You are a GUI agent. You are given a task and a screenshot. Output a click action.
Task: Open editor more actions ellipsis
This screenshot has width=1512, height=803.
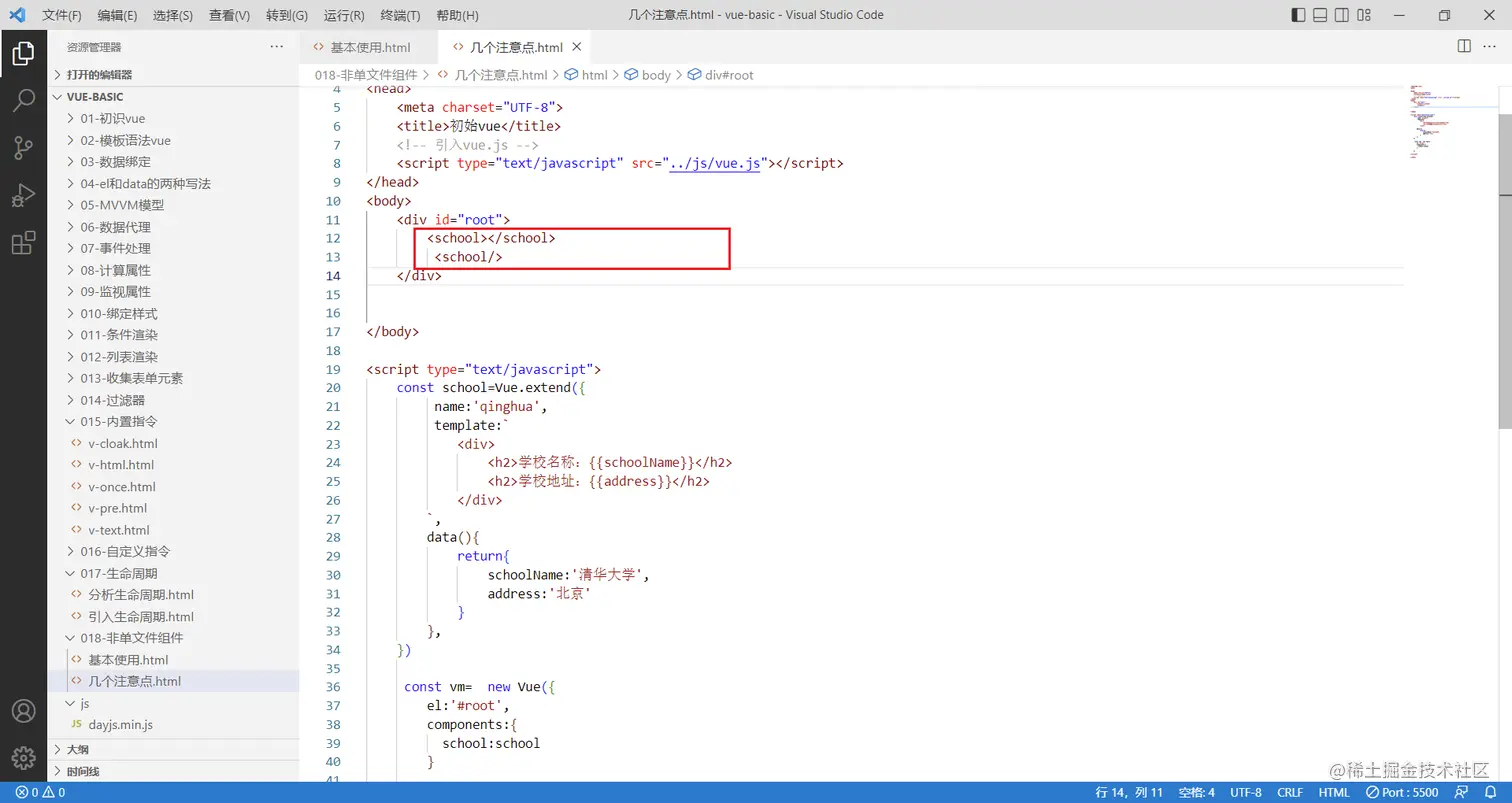pos(1491,47)
